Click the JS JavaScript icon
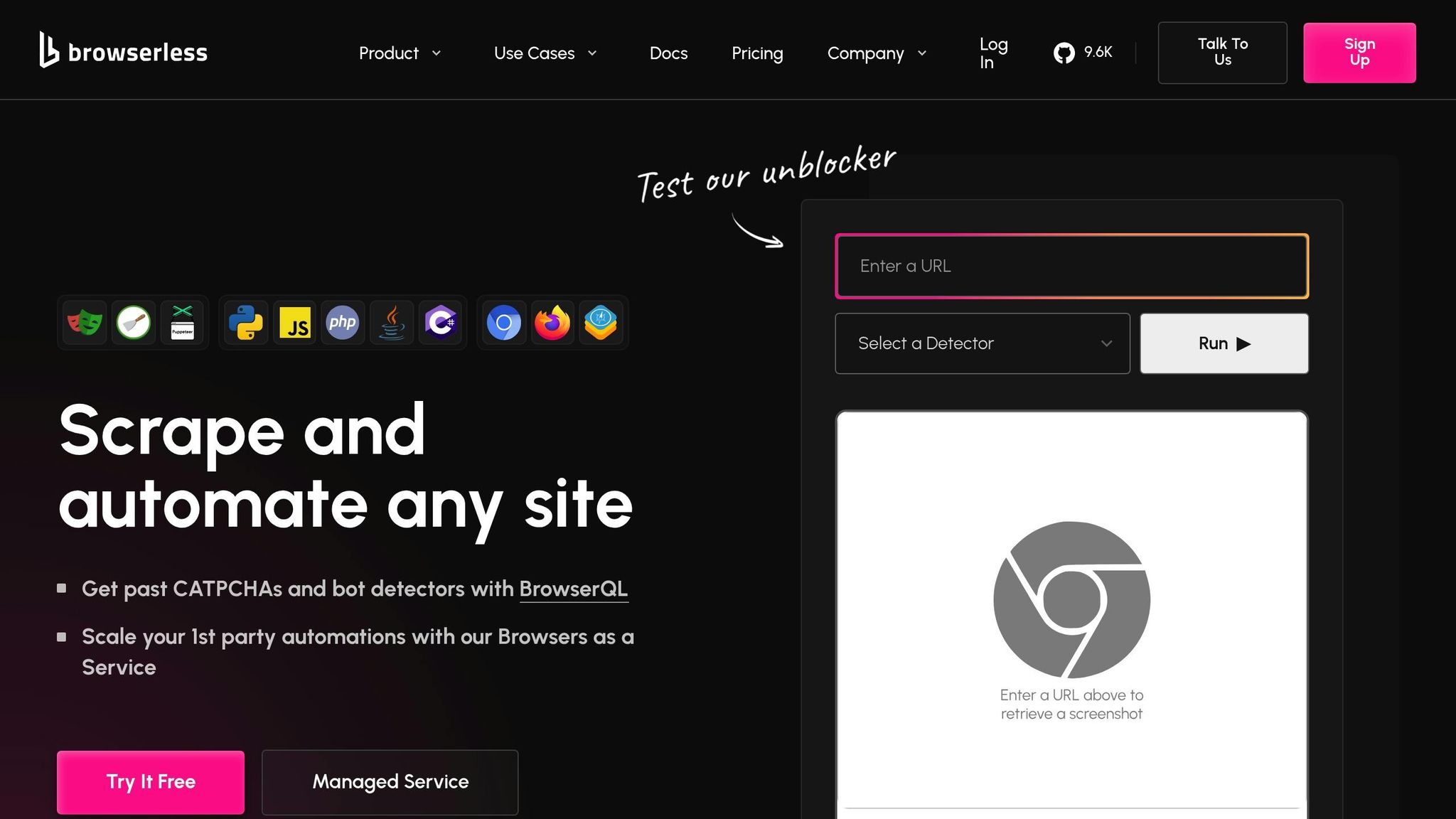Screen dimensions: 1456x819 [295, 323]
